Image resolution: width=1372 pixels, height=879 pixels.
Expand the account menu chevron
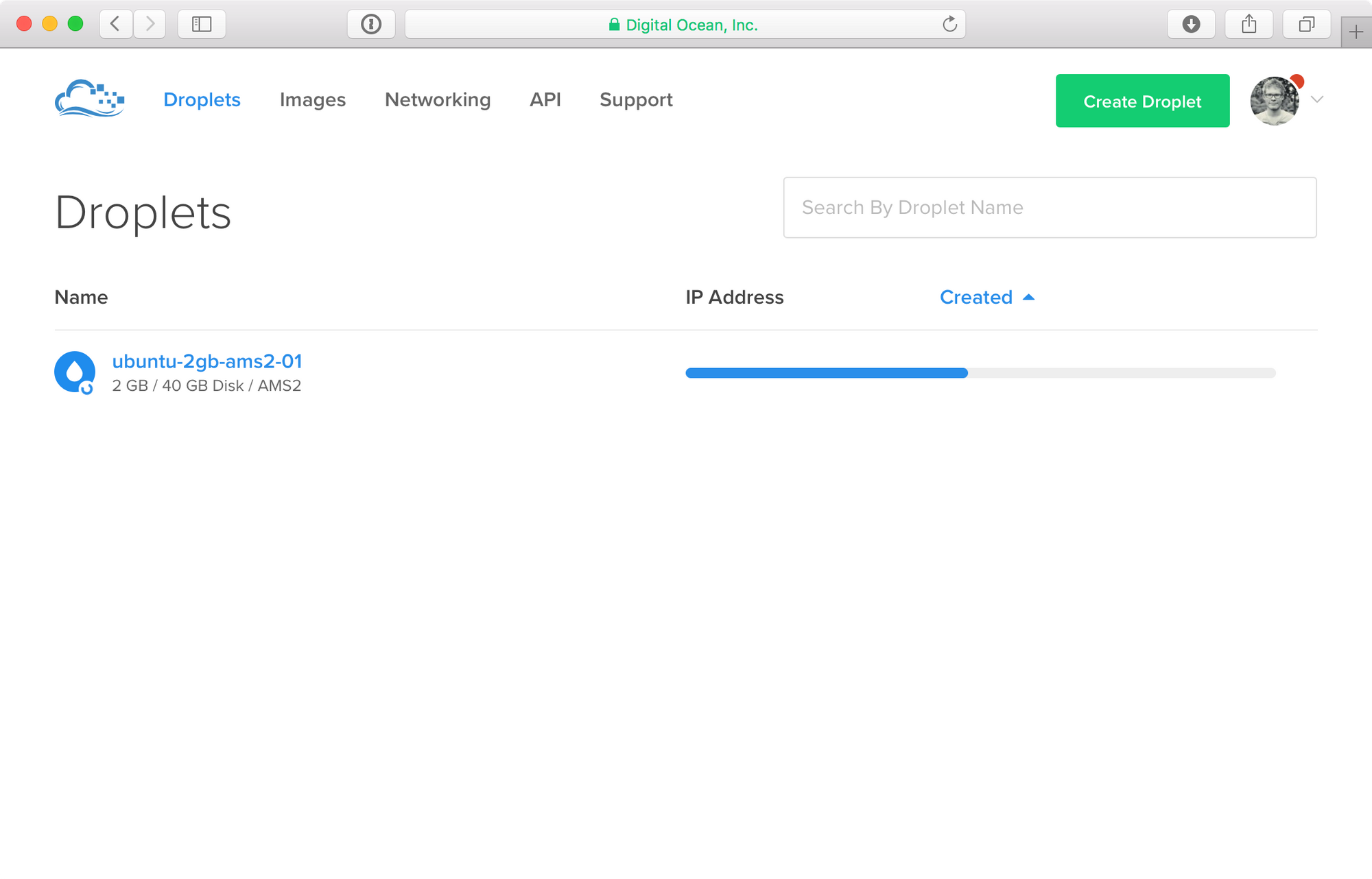tap(1317, 99)
